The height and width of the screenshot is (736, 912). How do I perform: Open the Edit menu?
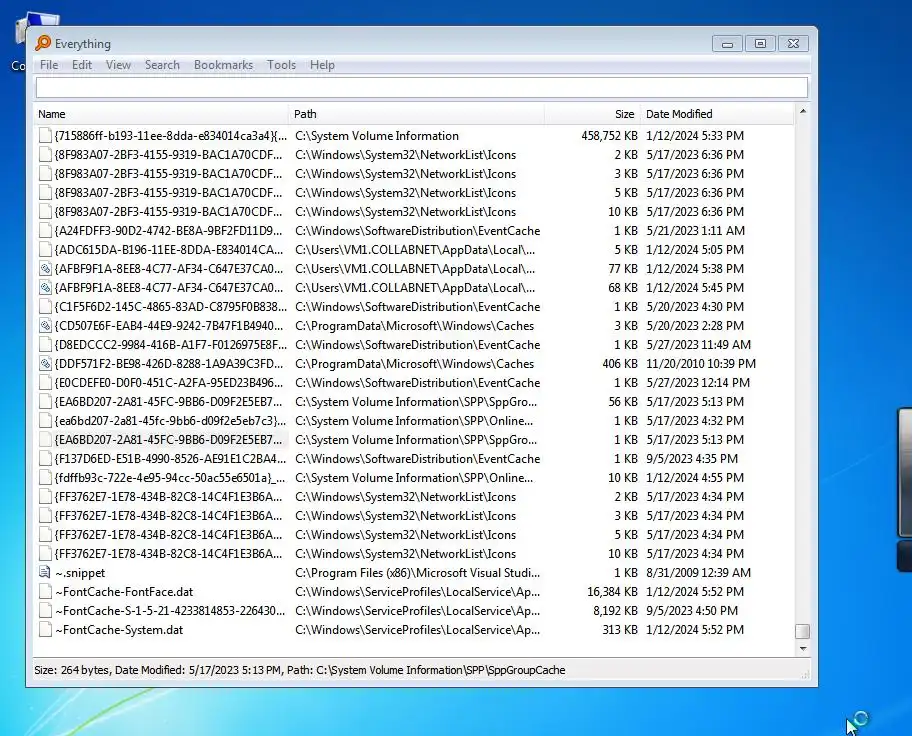point(81,65)
